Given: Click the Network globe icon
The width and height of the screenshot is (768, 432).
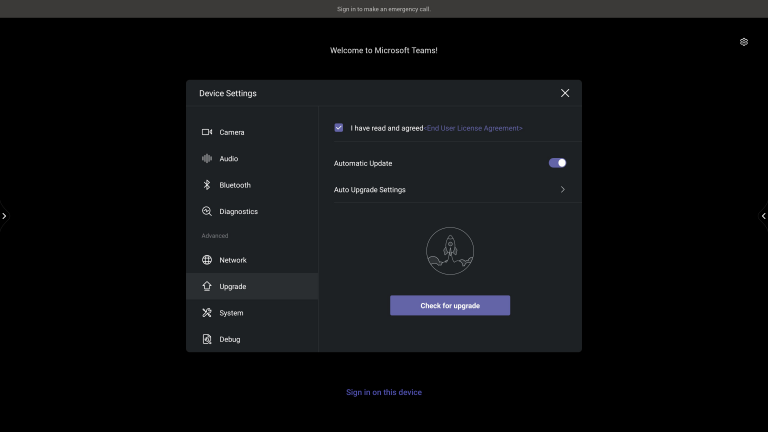Looking at the screenshot, I should point(207,260).
